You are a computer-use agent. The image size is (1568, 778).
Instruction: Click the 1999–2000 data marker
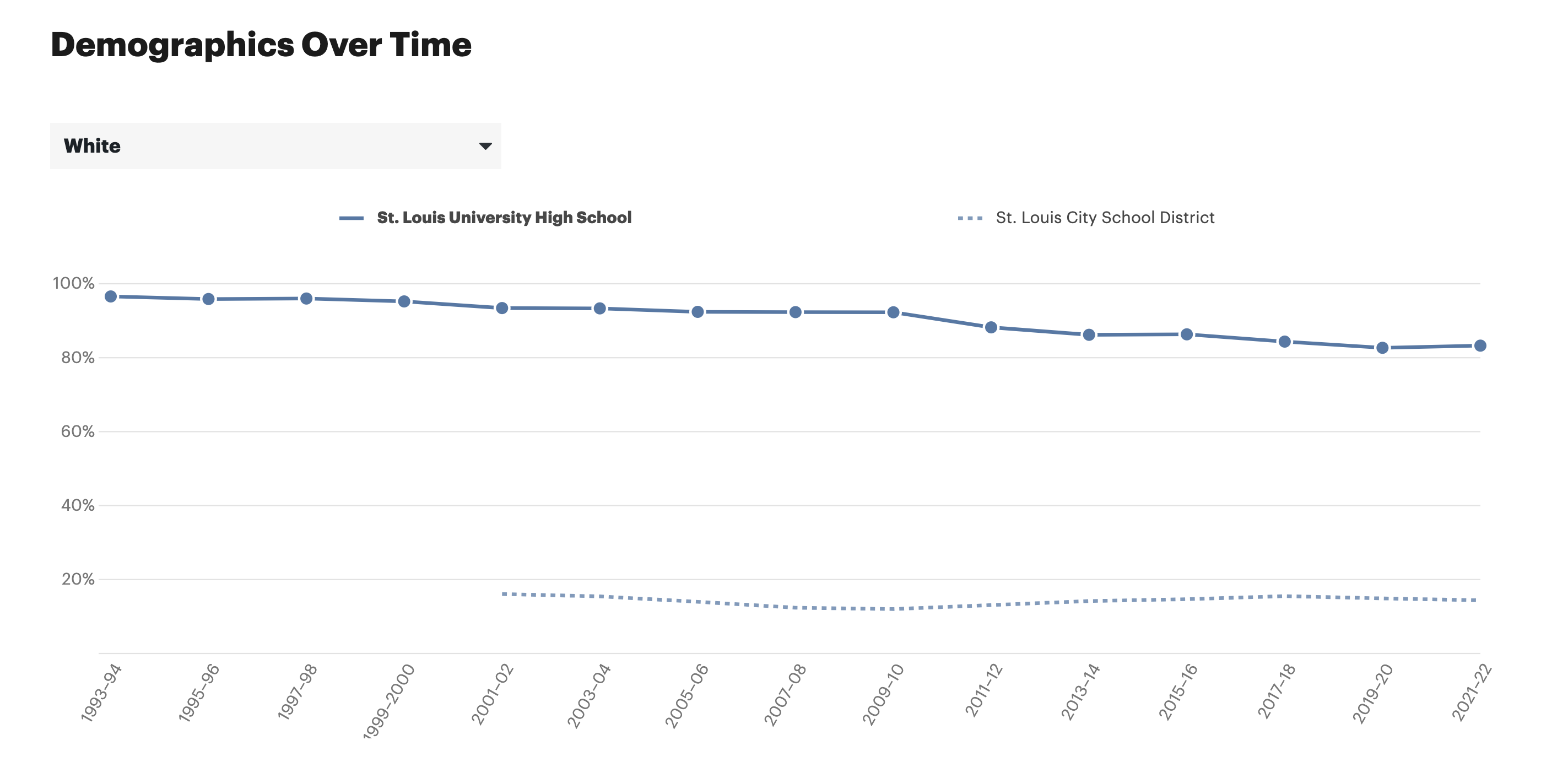point(404,301)
